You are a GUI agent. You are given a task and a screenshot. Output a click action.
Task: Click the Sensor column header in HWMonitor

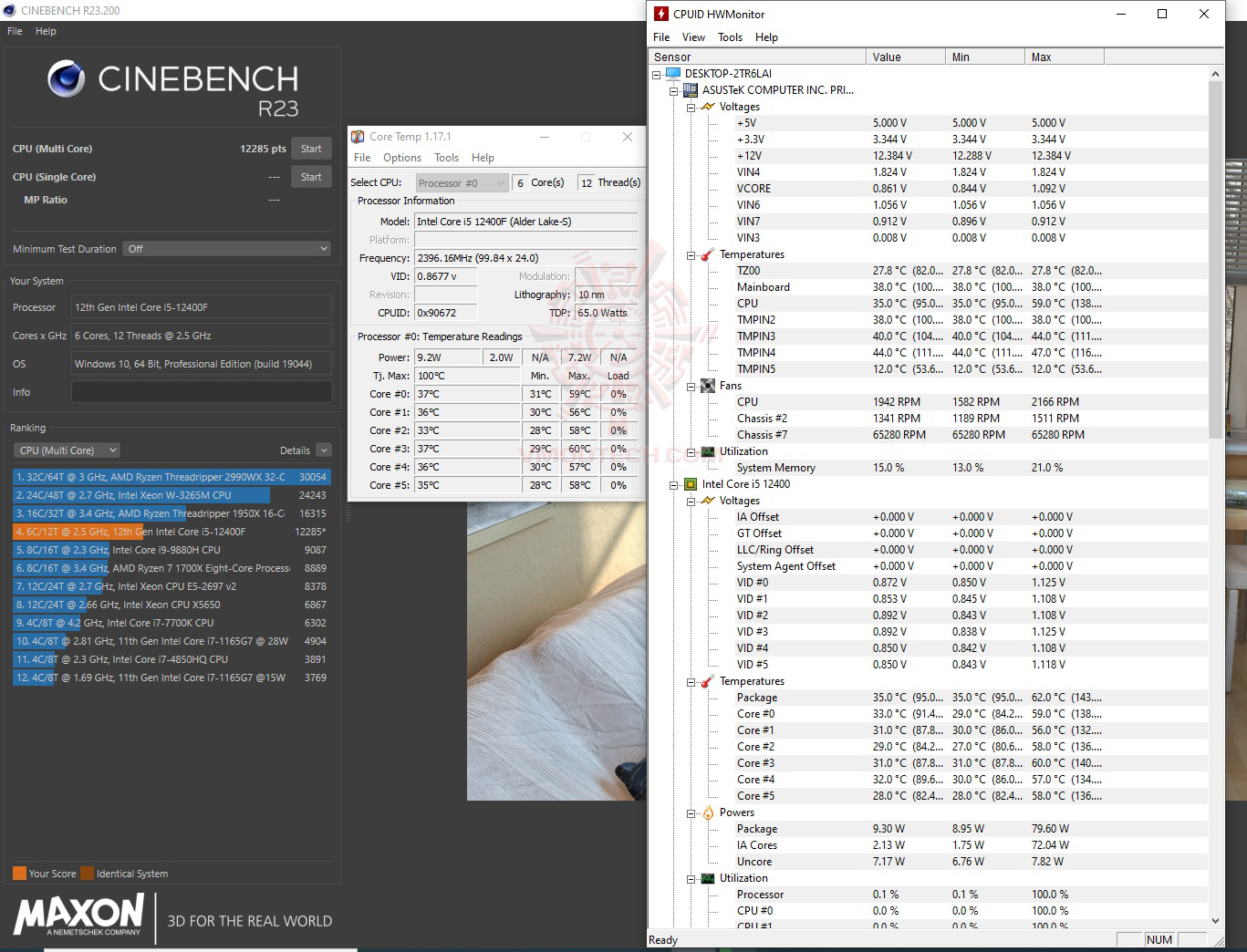757,57
